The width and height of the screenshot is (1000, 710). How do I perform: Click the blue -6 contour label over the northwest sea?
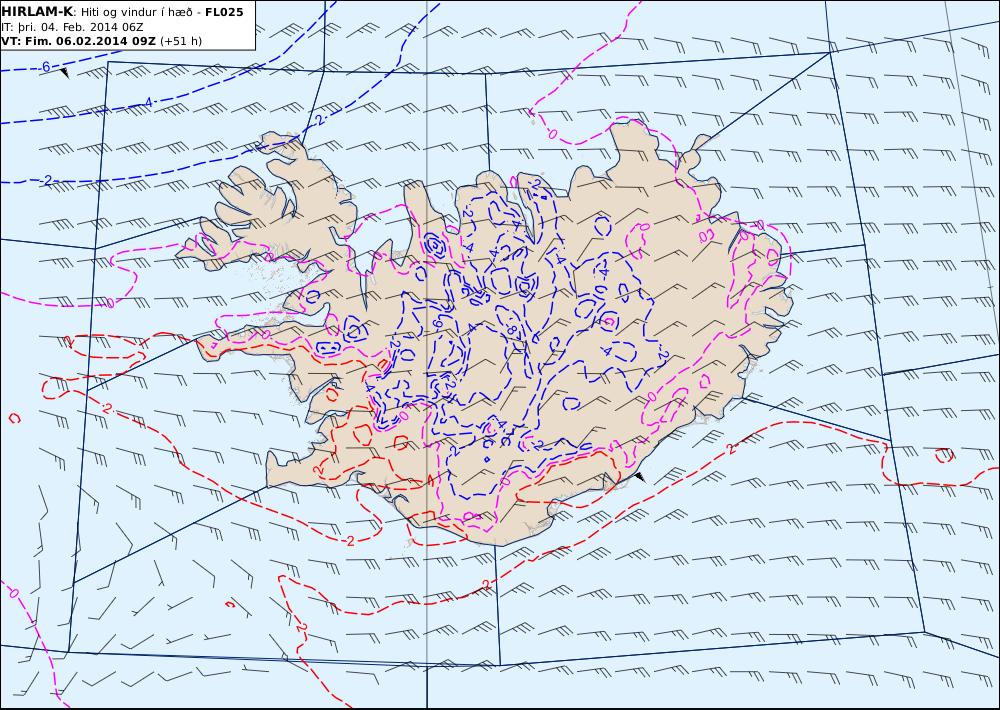pyautogui.click(x=44, y=66)
